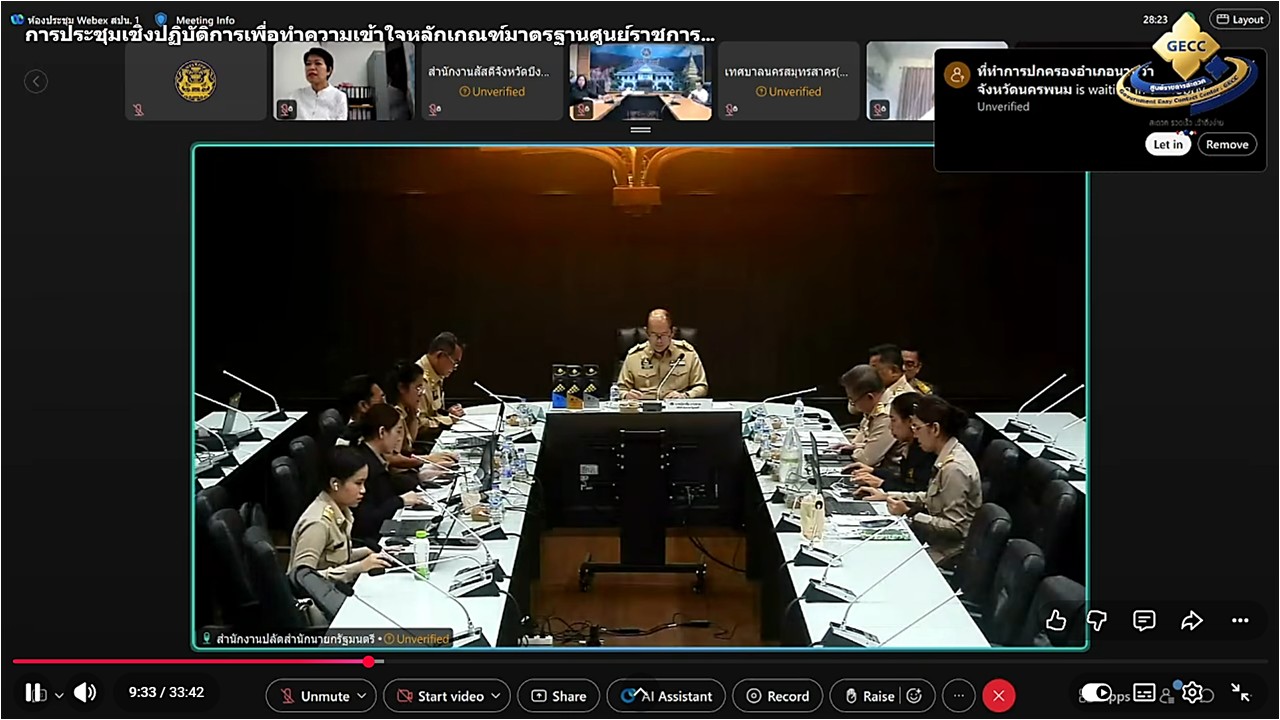Raise hand in the meeting
Screen dimensions: 1280x720
click(x=868, y=696)
